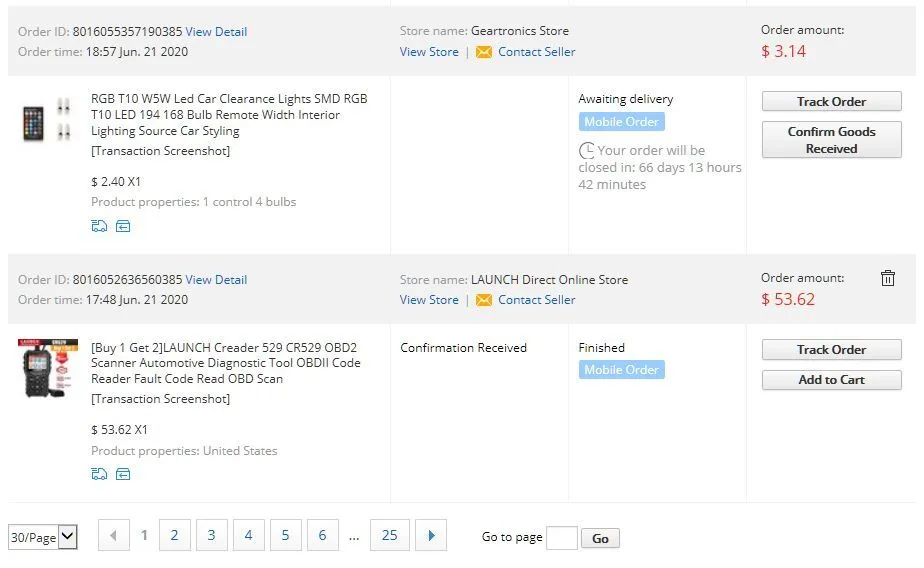Click return icon under RGB T10 product
Image resolution: width=924 pixels, height=568 pixels.
point(123,227)
